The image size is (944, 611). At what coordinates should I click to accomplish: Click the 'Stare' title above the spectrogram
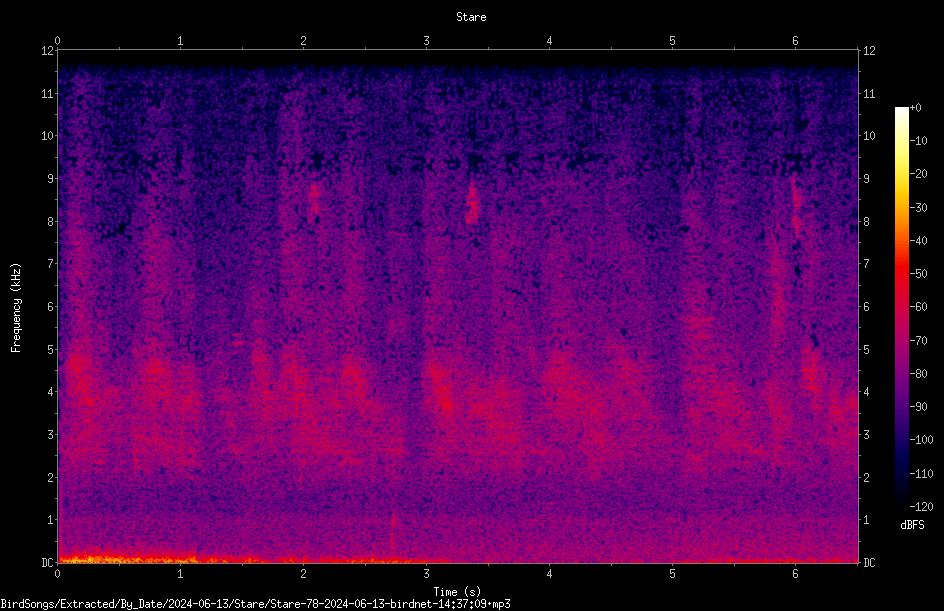coord(471,17)
